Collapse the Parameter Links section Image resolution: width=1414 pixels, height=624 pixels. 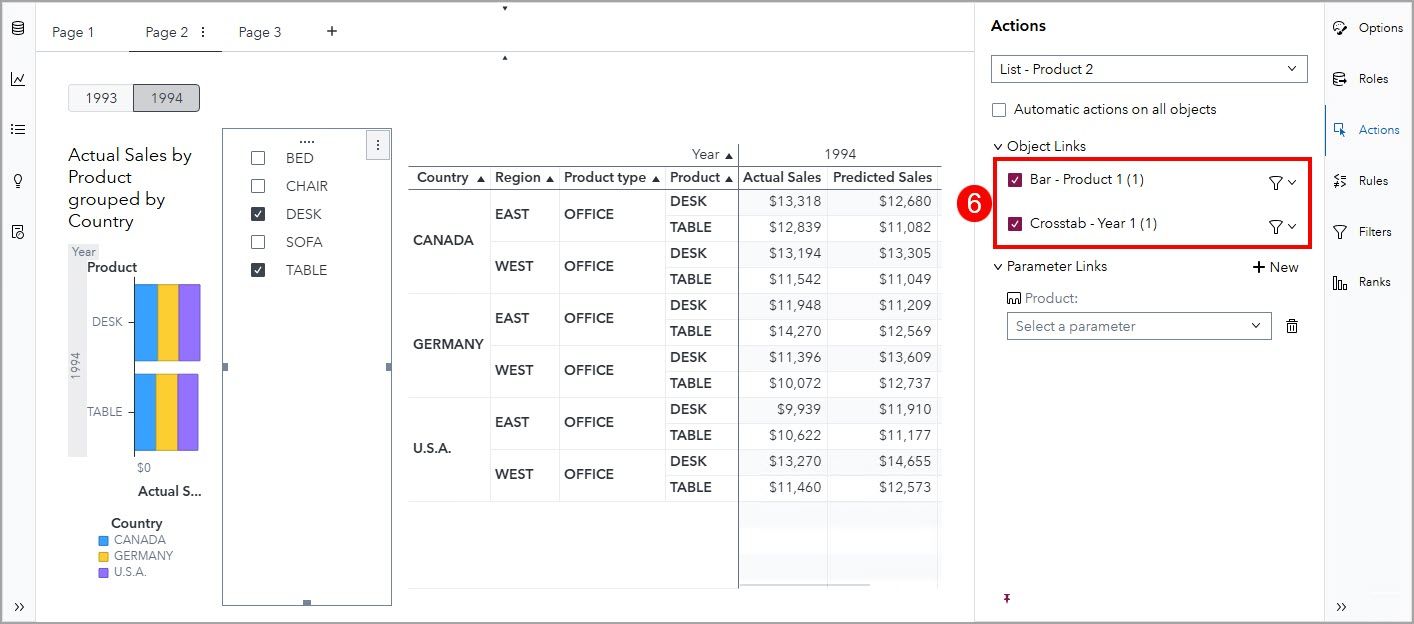pos(998,266)
